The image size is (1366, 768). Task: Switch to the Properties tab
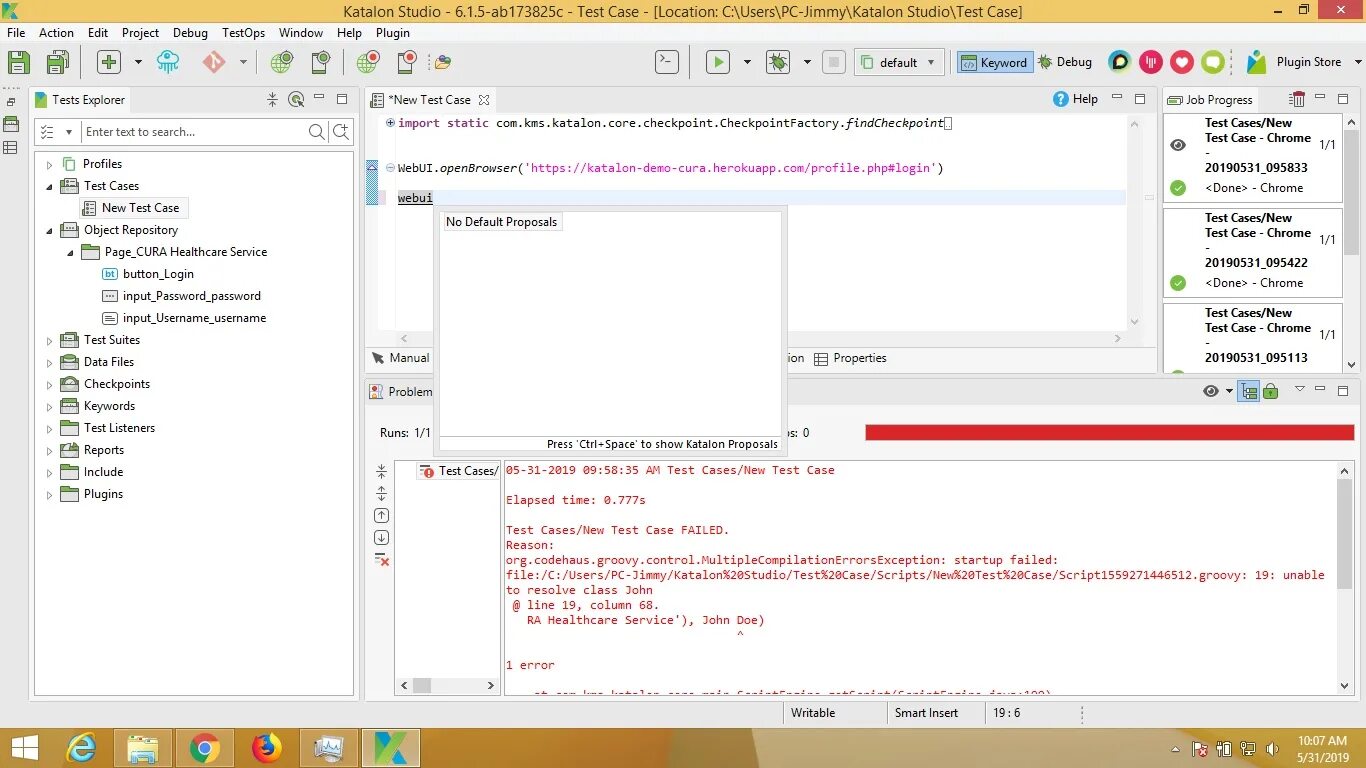click(x=850, y=358)
